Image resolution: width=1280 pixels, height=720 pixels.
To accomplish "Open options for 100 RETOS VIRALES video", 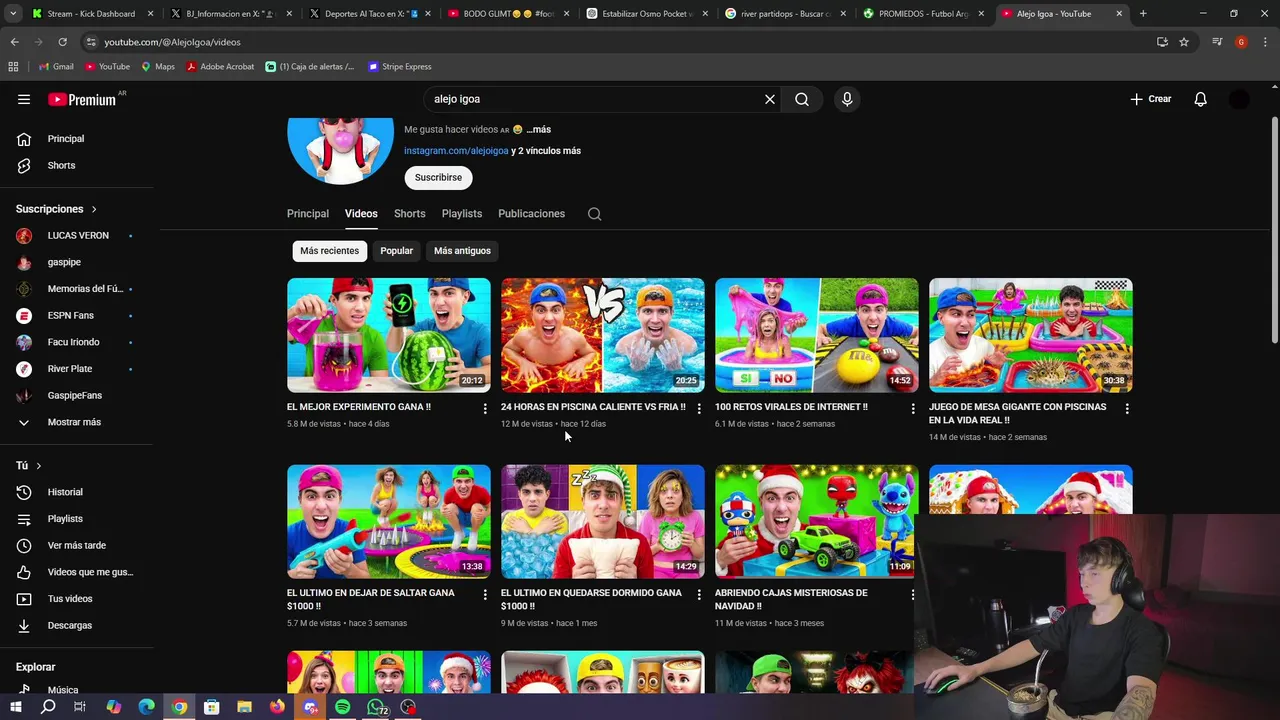I will 913,408.
